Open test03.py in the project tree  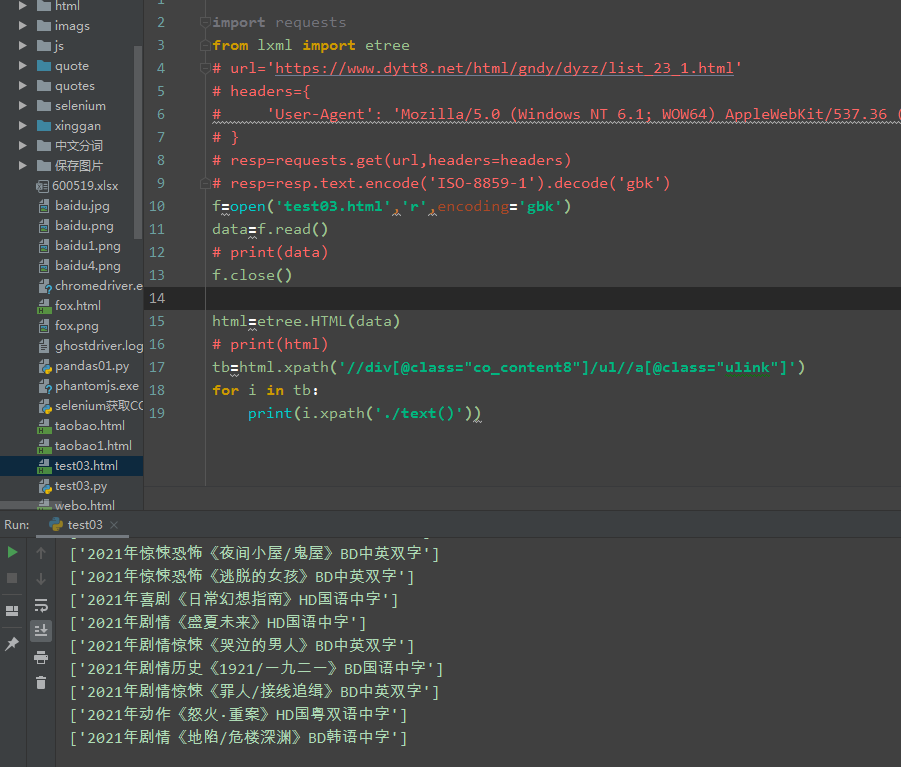(x=80, y=486)
